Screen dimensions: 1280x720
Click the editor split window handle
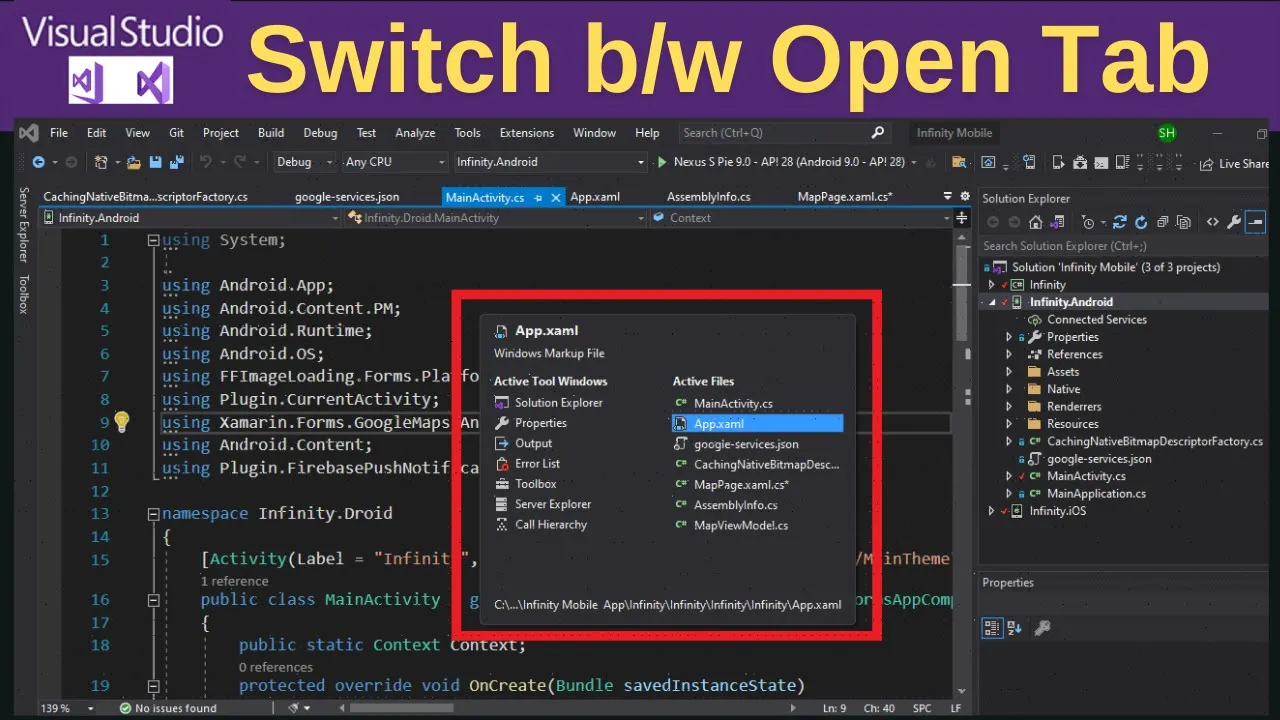coord(964,217)
